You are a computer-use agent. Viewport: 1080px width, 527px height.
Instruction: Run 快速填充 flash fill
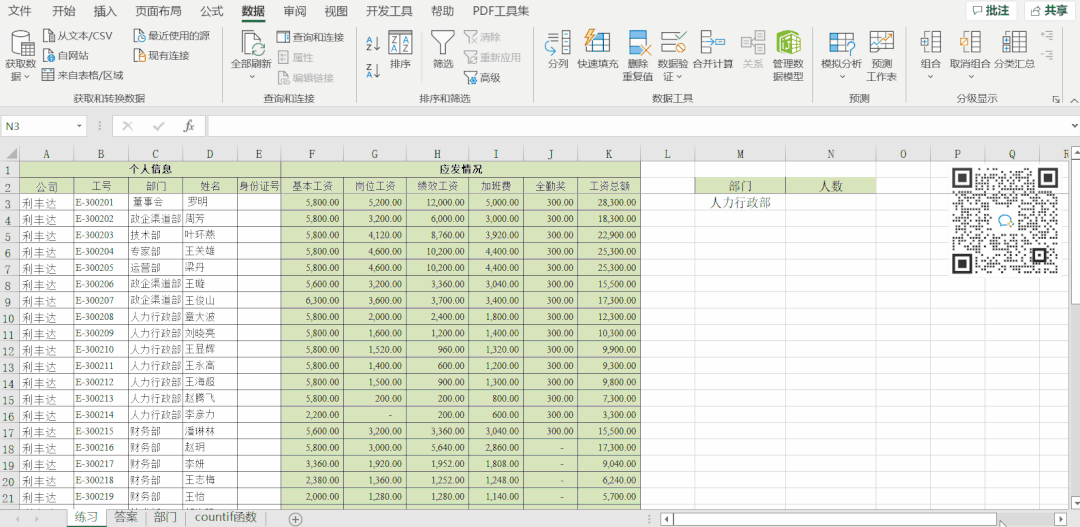tap(597, 50)
